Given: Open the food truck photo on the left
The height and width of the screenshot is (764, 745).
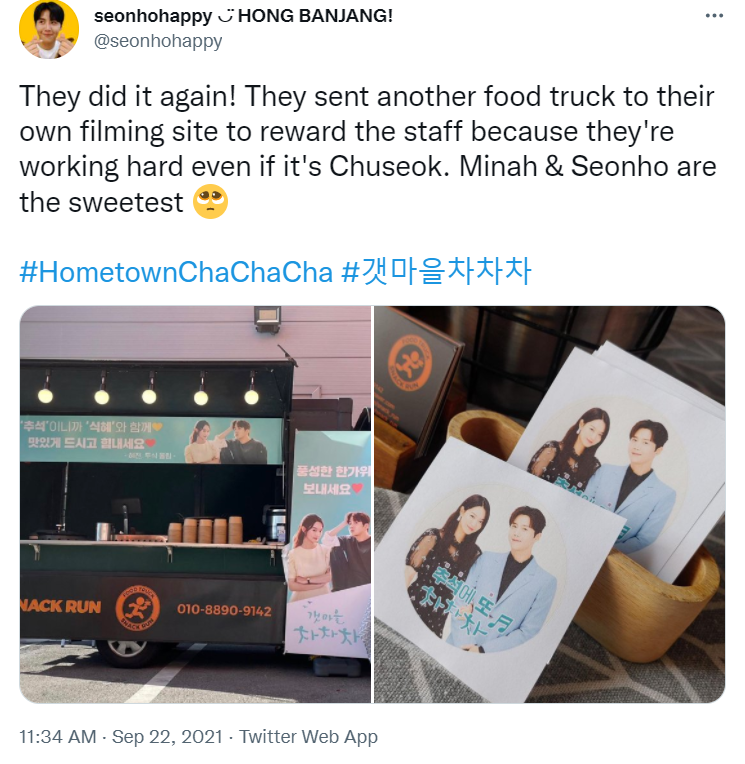Looking at the screenshot, I should click(195, 504).
